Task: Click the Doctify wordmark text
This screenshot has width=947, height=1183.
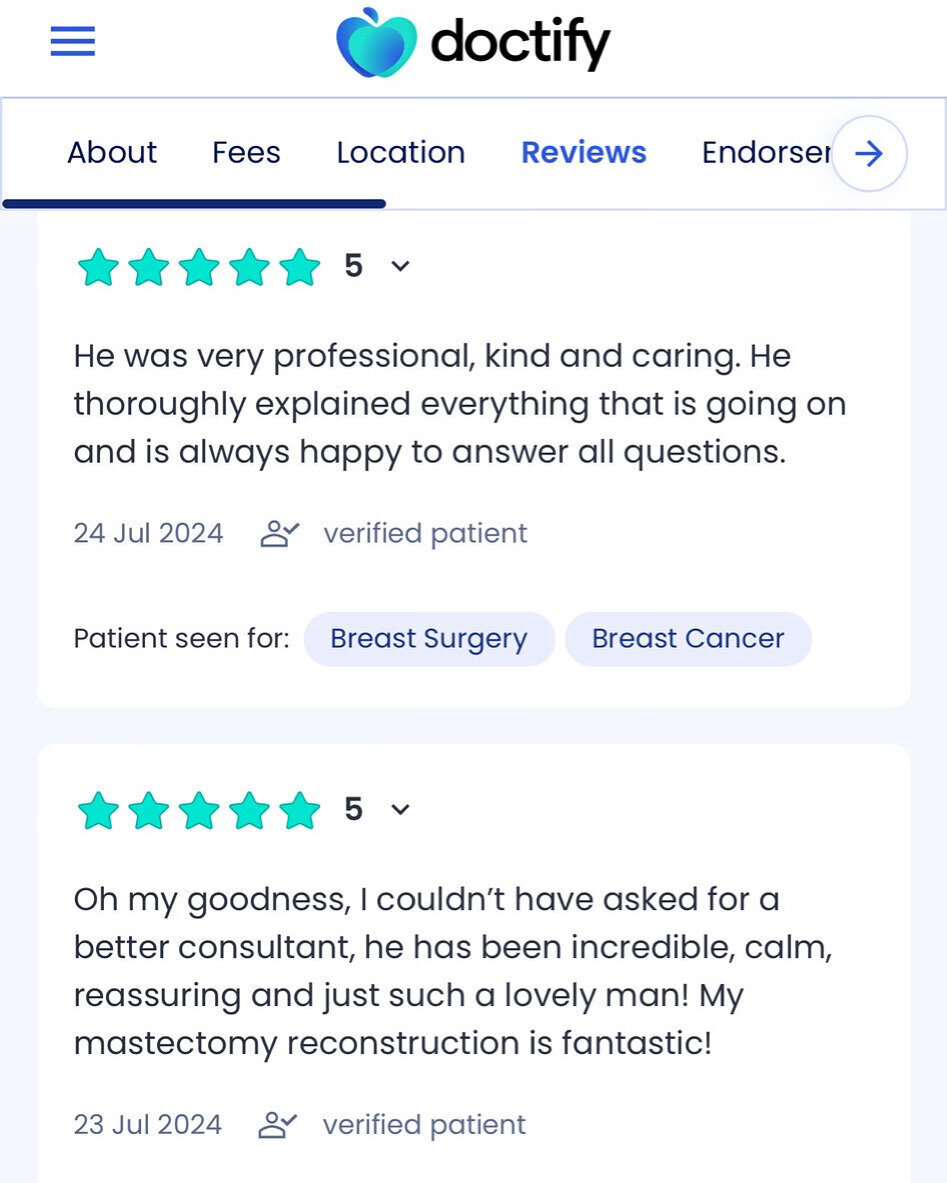Action: click(x=519, y=43)
